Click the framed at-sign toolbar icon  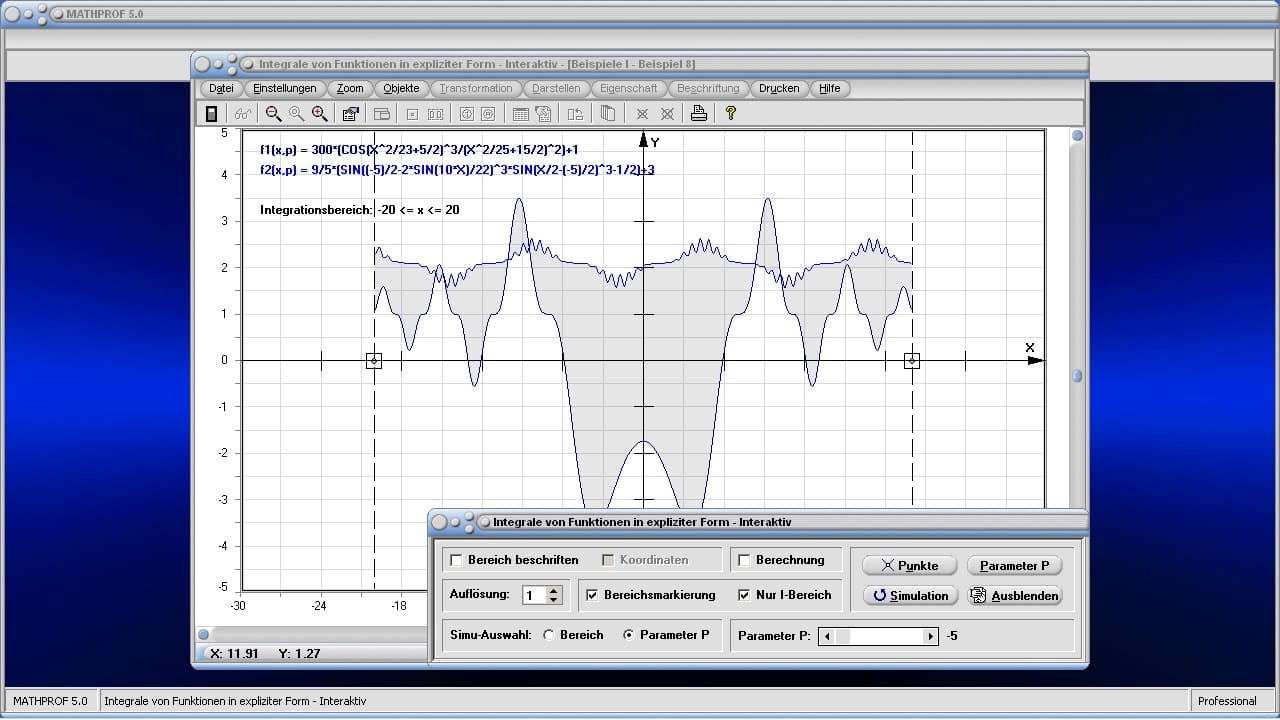pos(489,114)
